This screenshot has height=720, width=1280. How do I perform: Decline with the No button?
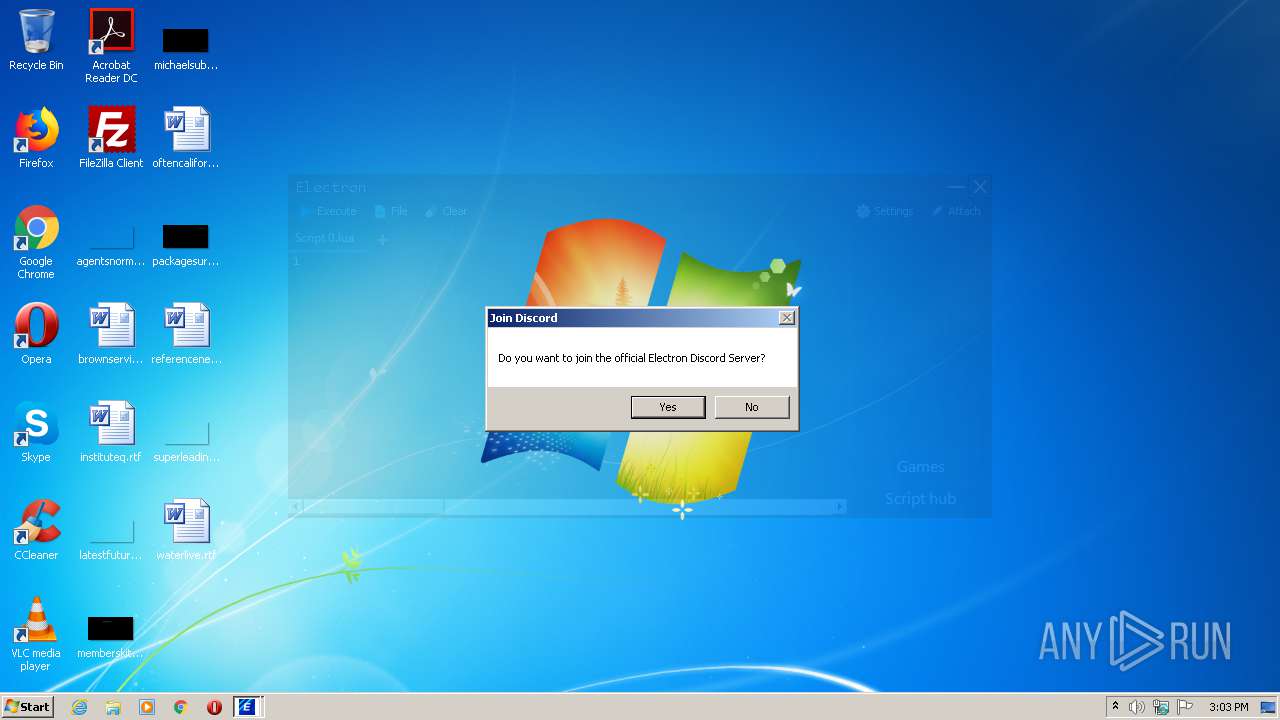pyautogui.click(x=752, y=407)
